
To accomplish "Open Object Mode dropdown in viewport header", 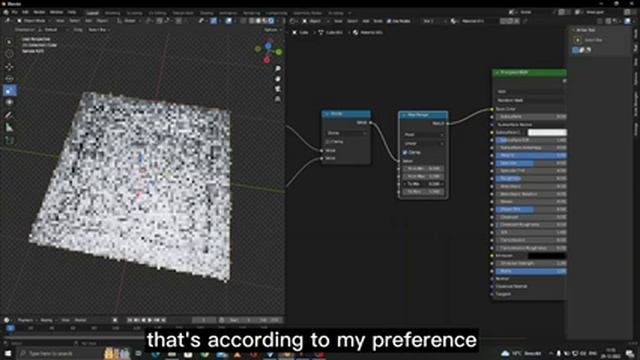I will tap(33, 21).
